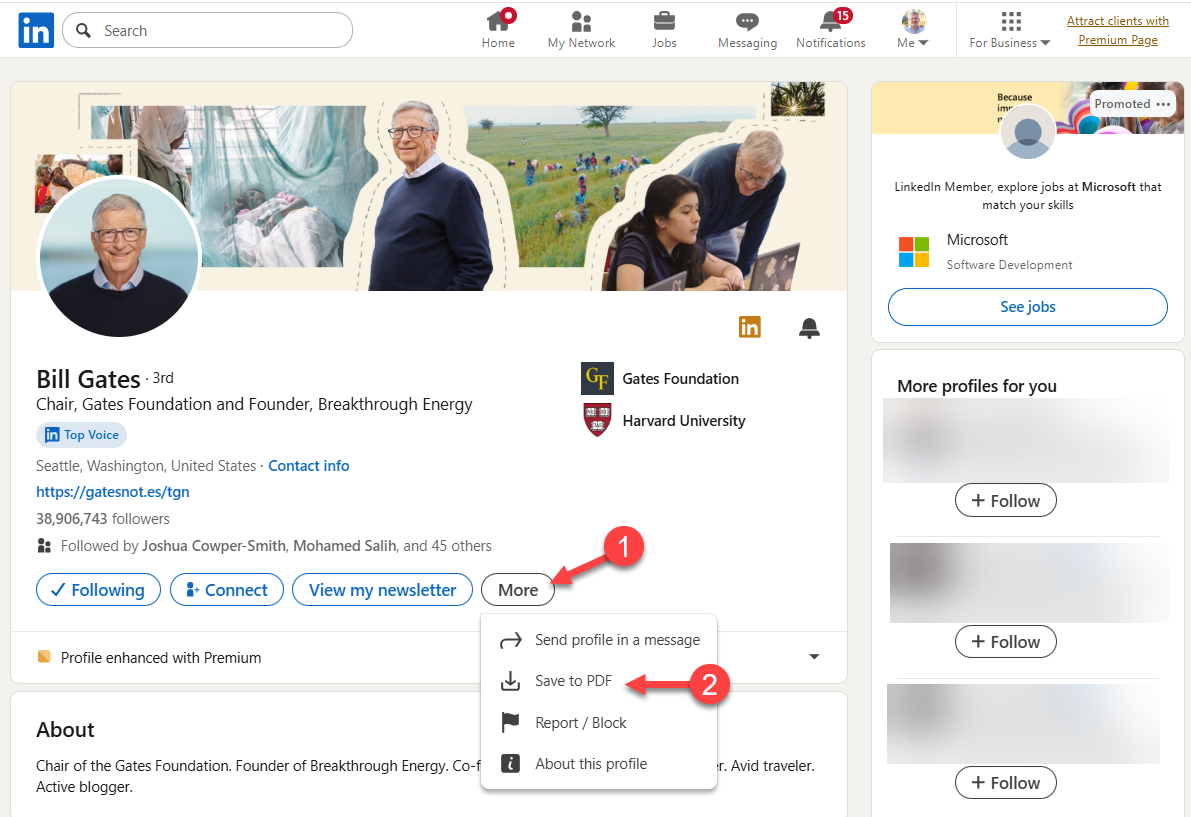
Task: Open promoted ad options ellipsis
Action: [1163, 104]
